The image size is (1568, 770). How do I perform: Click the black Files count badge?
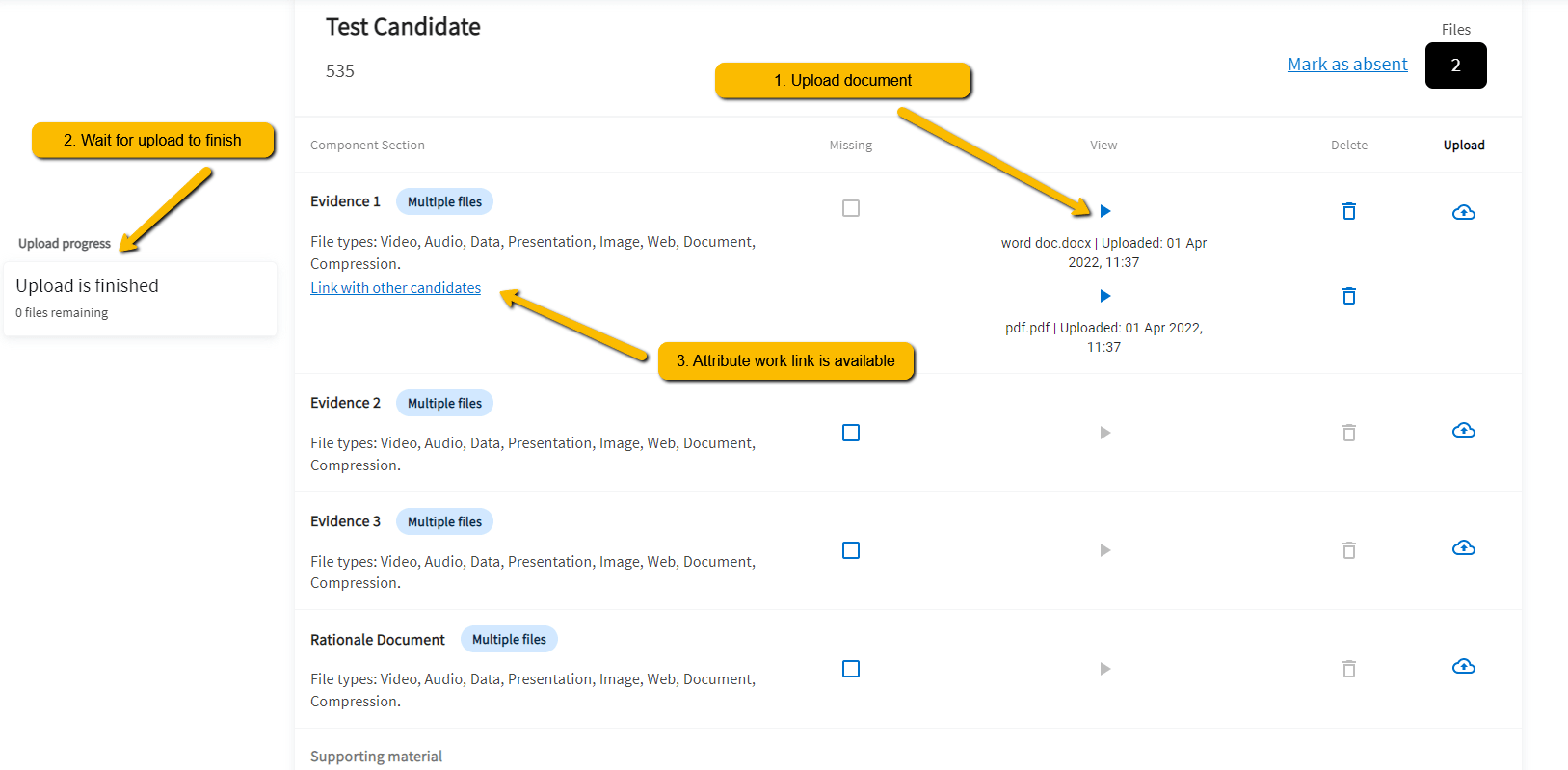(1455, 66)
